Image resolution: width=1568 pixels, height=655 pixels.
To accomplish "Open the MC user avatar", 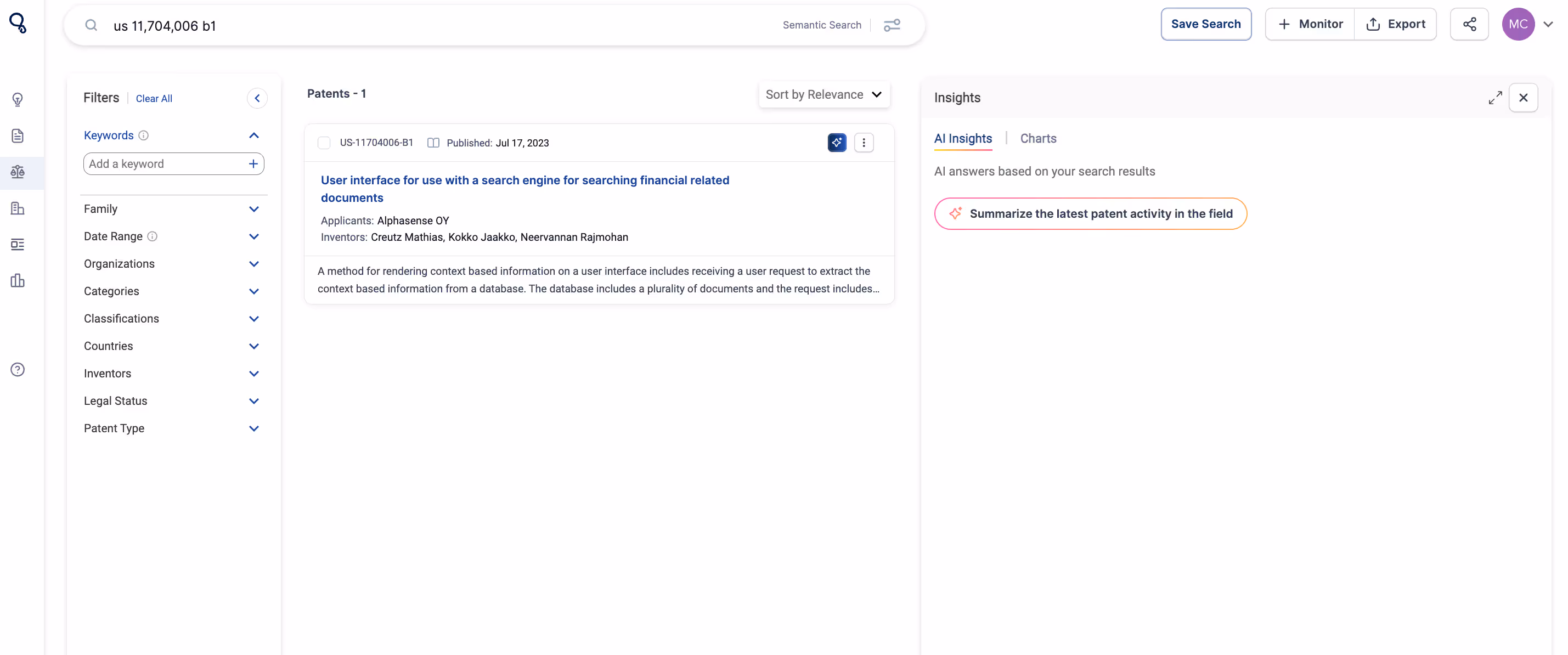I will click(x=1518, y=24).
